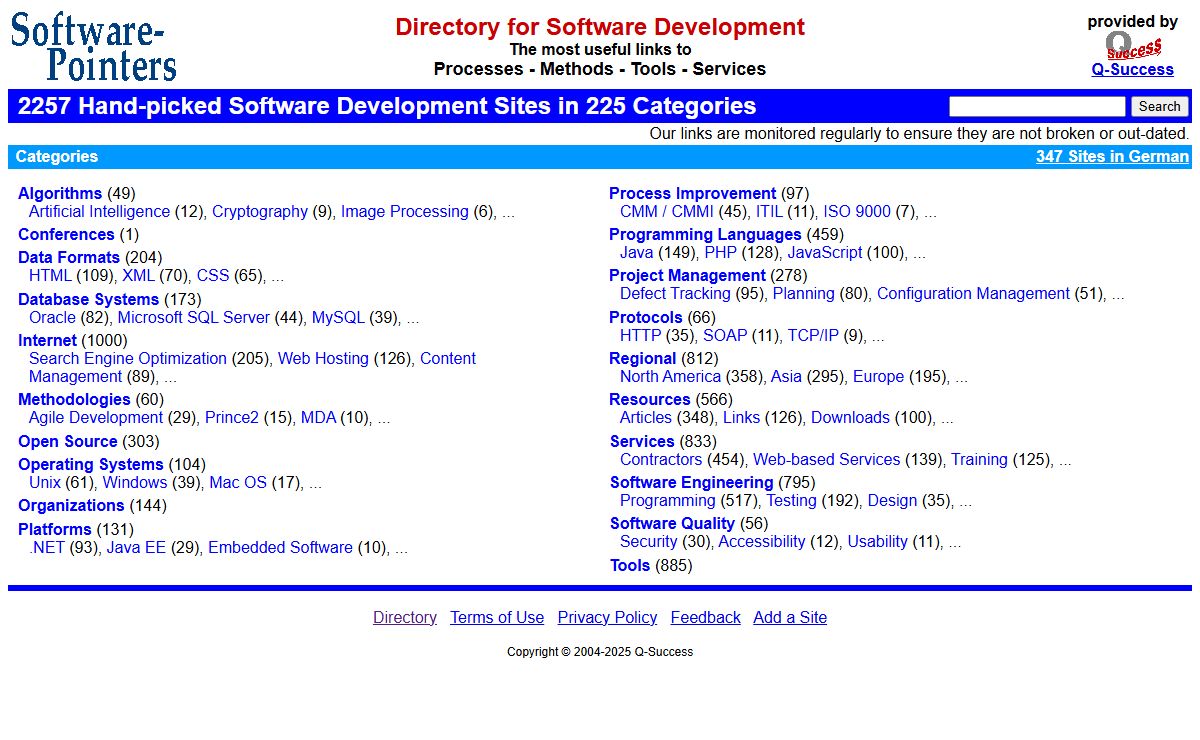
Task: Open the XML subcategory
Action: pyautogui.click(x=138, y=276)
